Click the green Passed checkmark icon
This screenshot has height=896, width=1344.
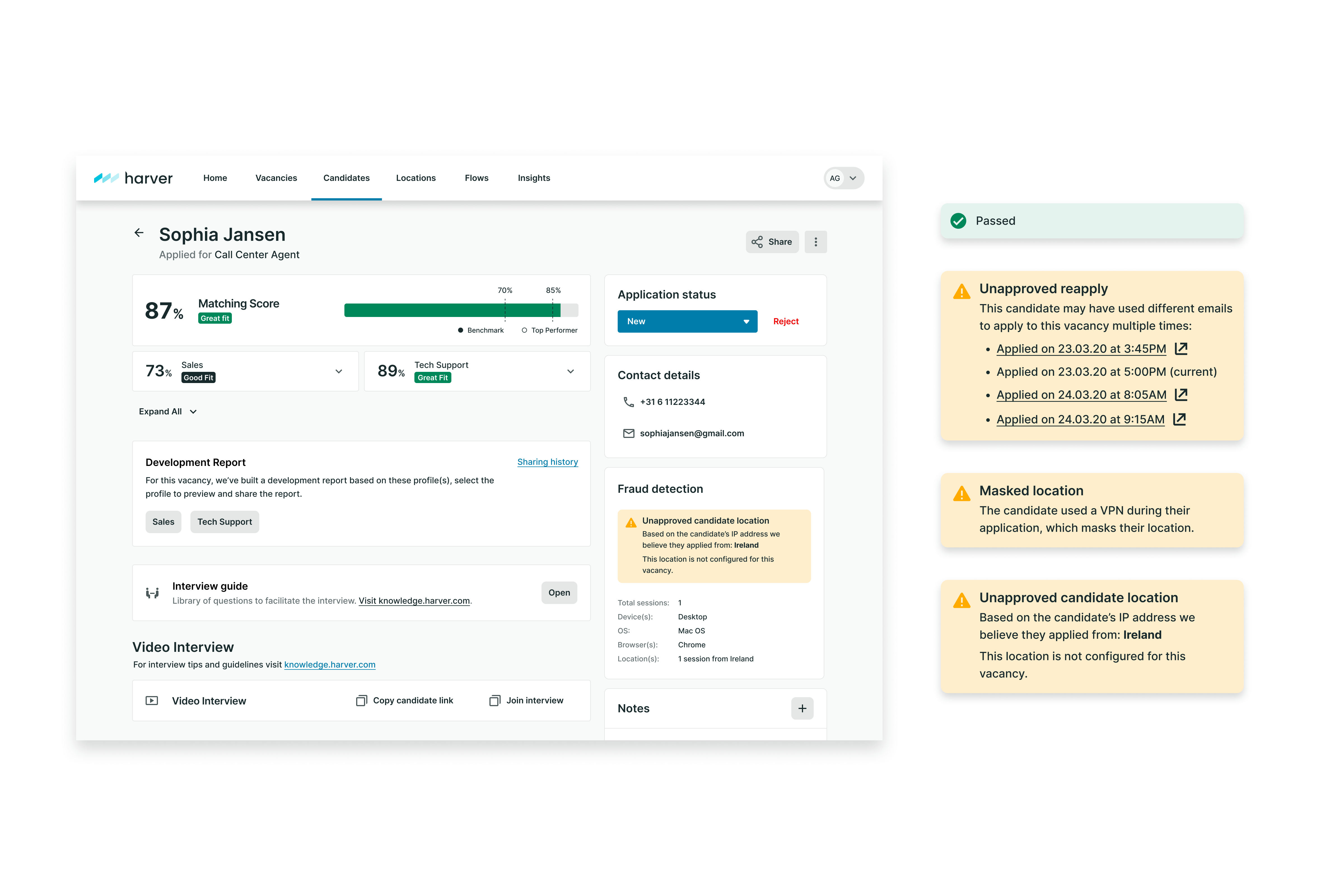tap(958, 221)
